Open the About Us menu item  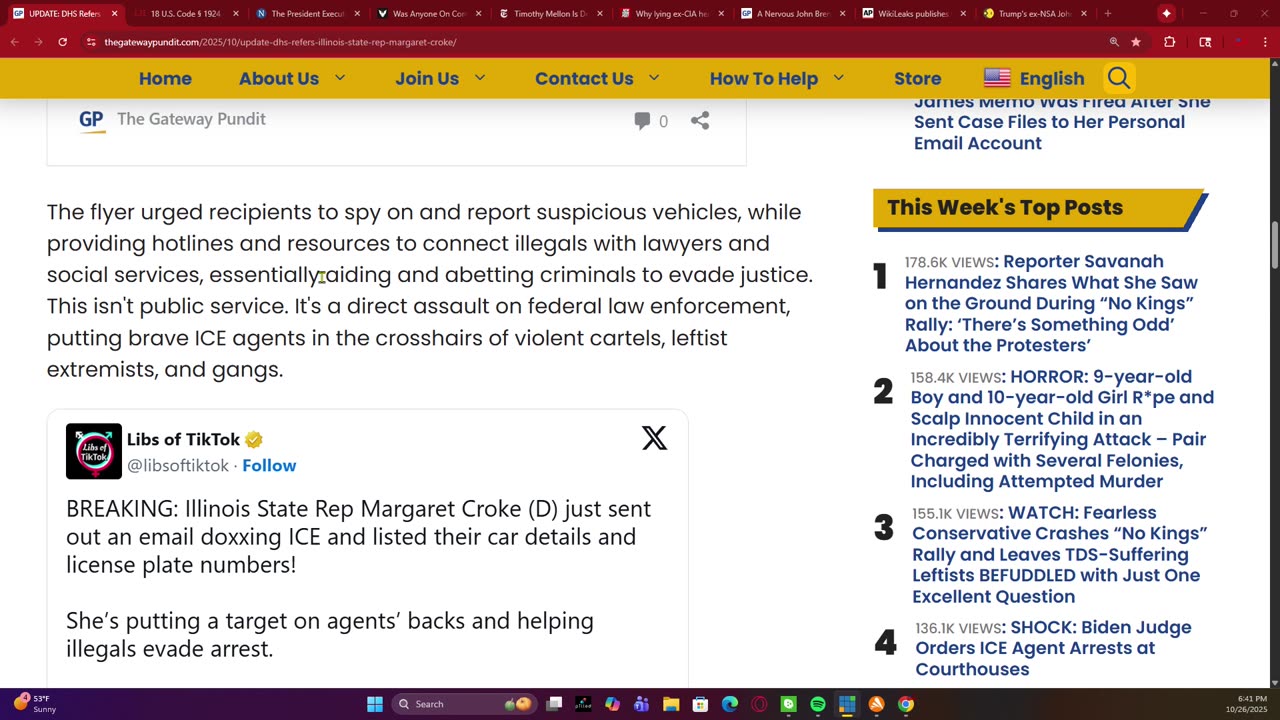pos(279,78)
